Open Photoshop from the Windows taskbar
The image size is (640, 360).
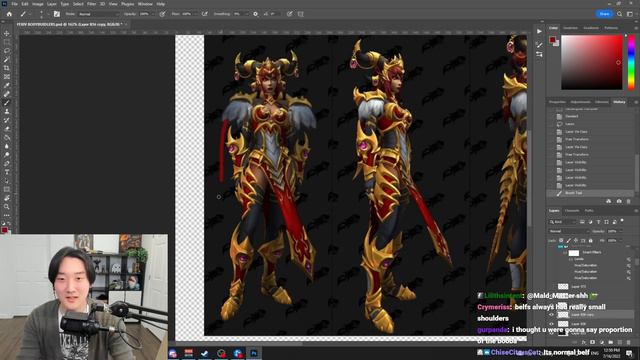pos(254,353)
